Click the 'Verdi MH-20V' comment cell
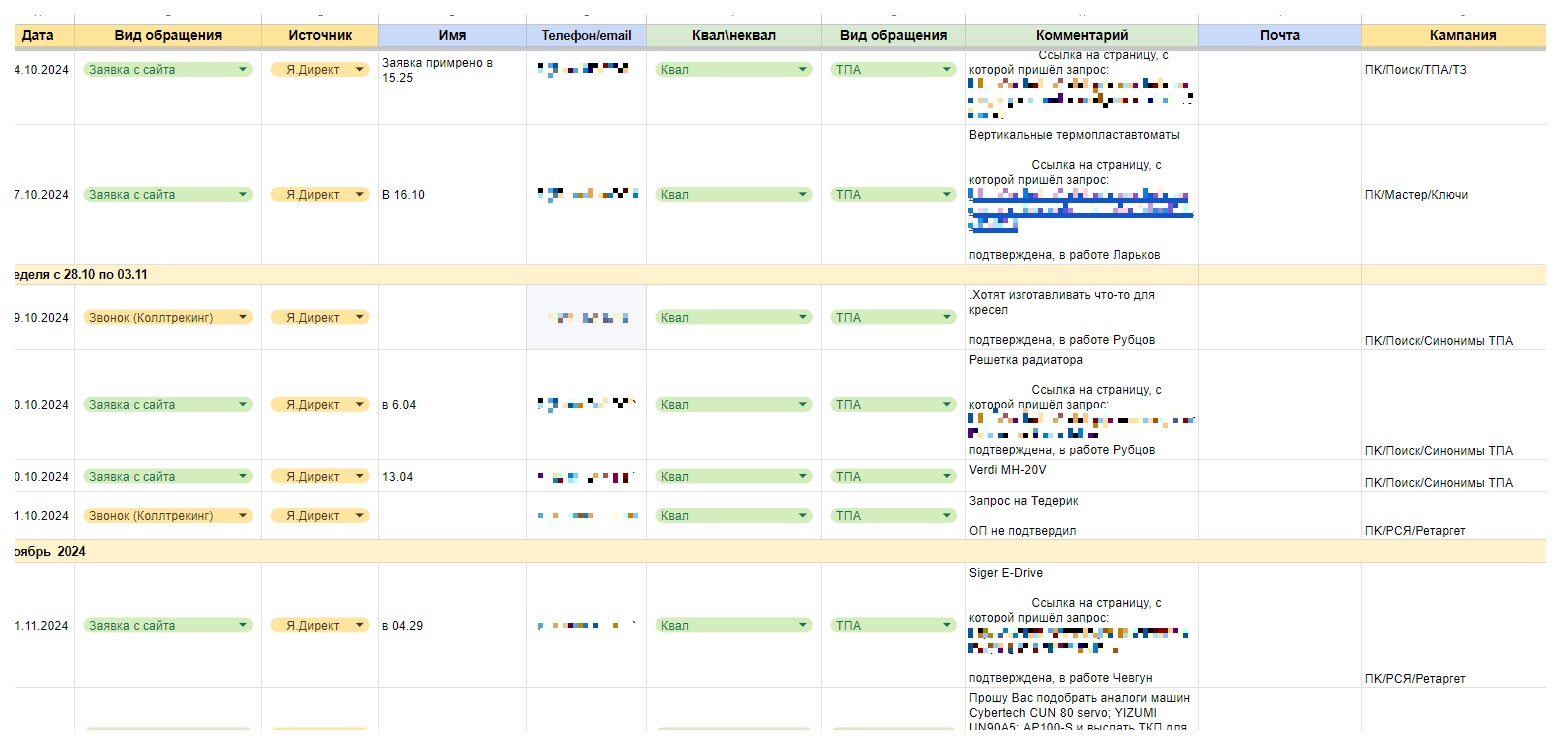1561x745 pixels. [x=1008, y=470]
